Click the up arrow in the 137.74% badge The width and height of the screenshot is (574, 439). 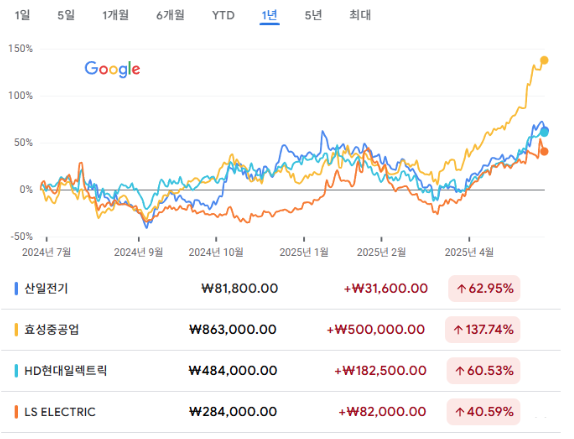click(x=458, y=330)
